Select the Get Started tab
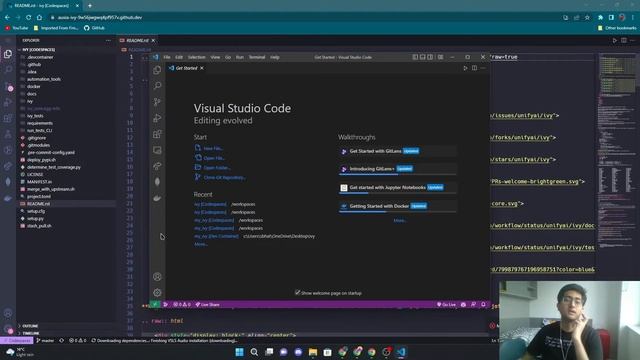Viewport: 640px width, 360px height. 186,68
